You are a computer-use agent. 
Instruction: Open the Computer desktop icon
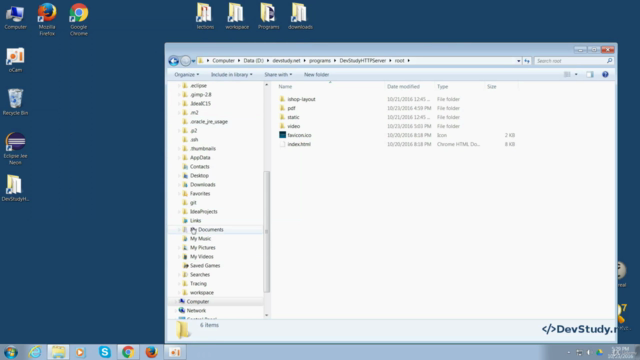tap(15, 18)
